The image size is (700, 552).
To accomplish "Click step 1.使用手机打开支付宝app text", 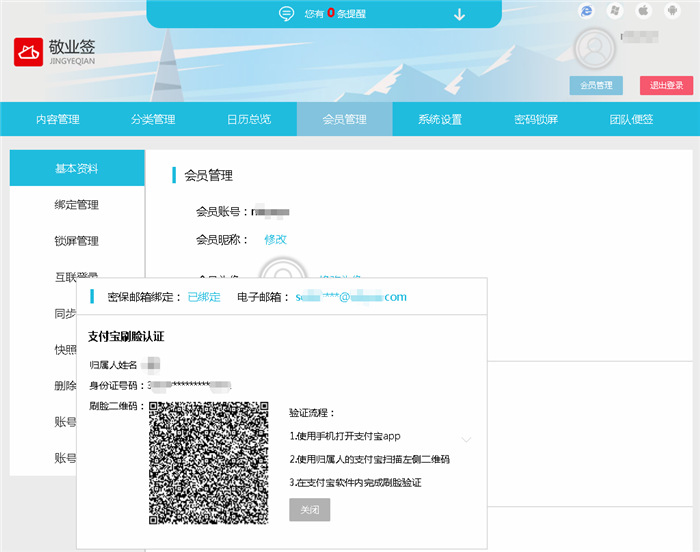I will [x=345, y=436].
